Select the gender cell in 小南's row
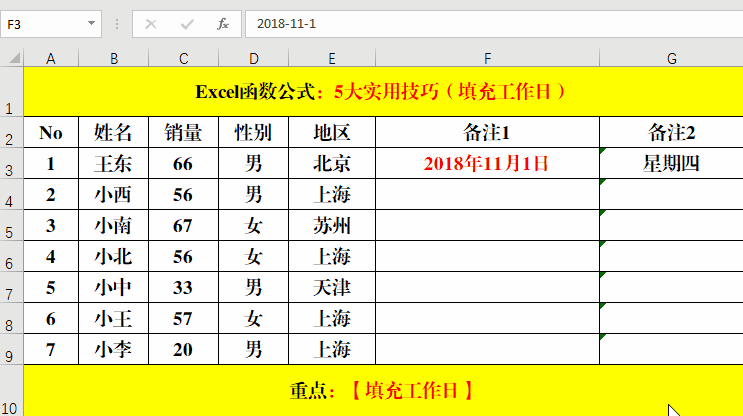 254,225
